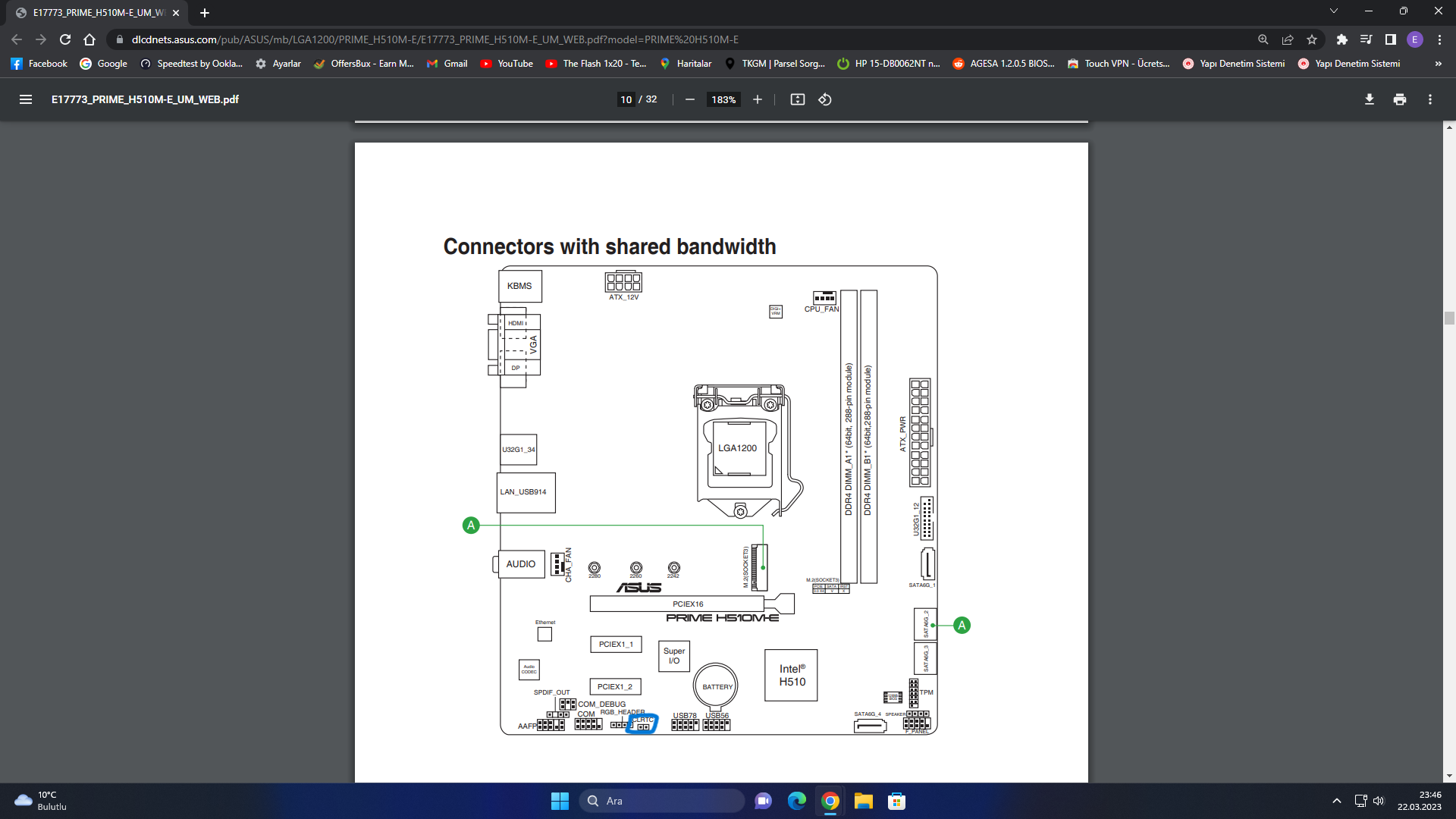1456x819 pixels.
Task: Fit PDF page to width
Action: (797, 99)
